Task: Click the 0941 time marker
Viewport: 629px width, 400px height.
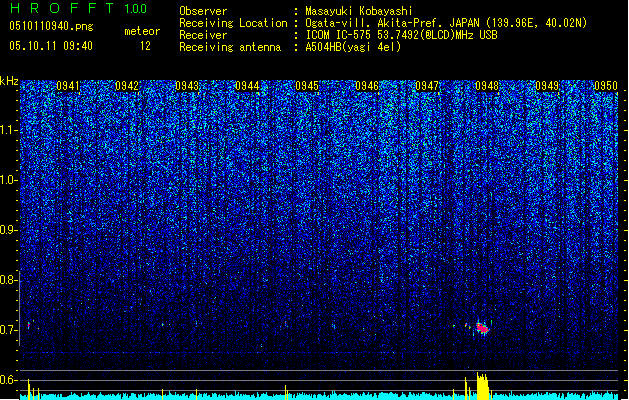Action: pyautogui.click(x=68, y=86)
